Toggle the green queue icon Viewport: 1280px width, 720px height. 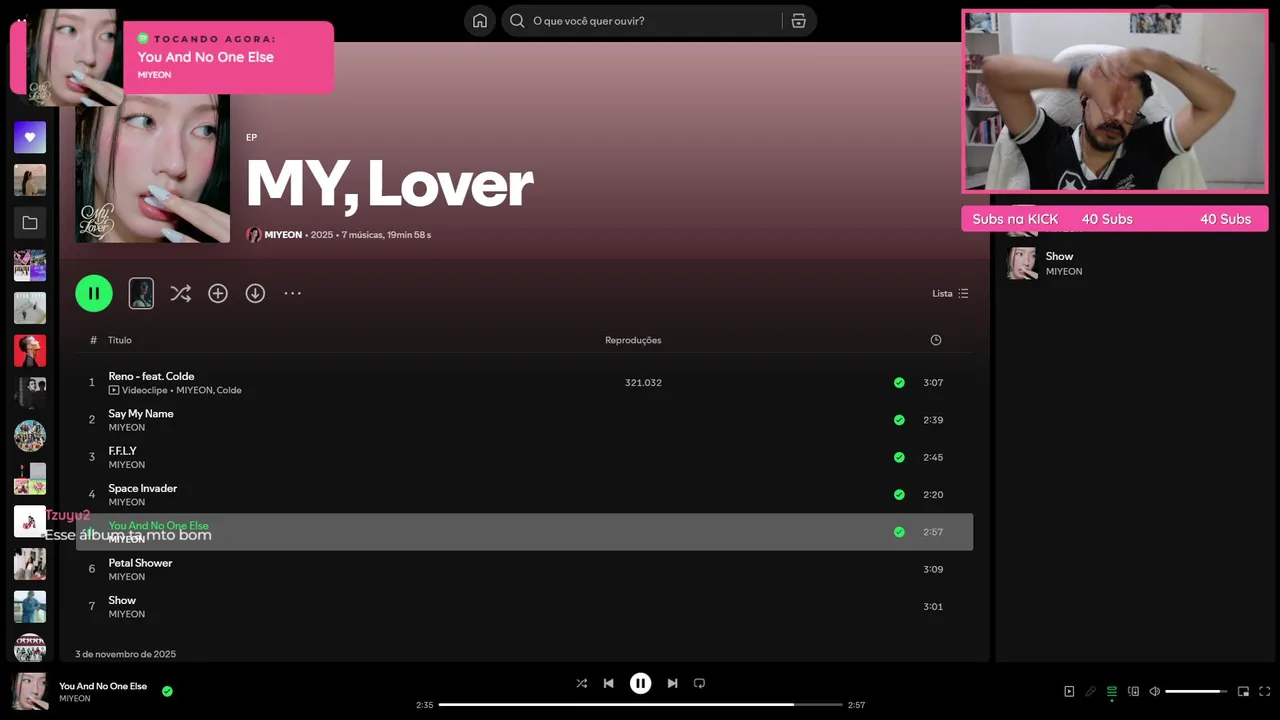pyautogui.click(x=1112, y=691)
